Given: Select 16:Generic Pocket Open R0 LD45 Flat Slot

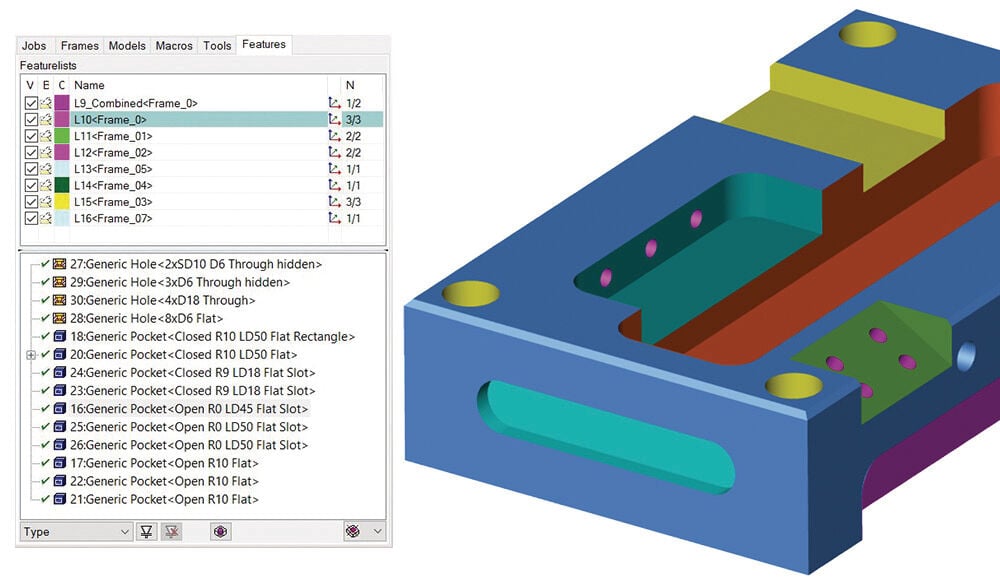Looking at the screenshot, I should click(188, 409).
